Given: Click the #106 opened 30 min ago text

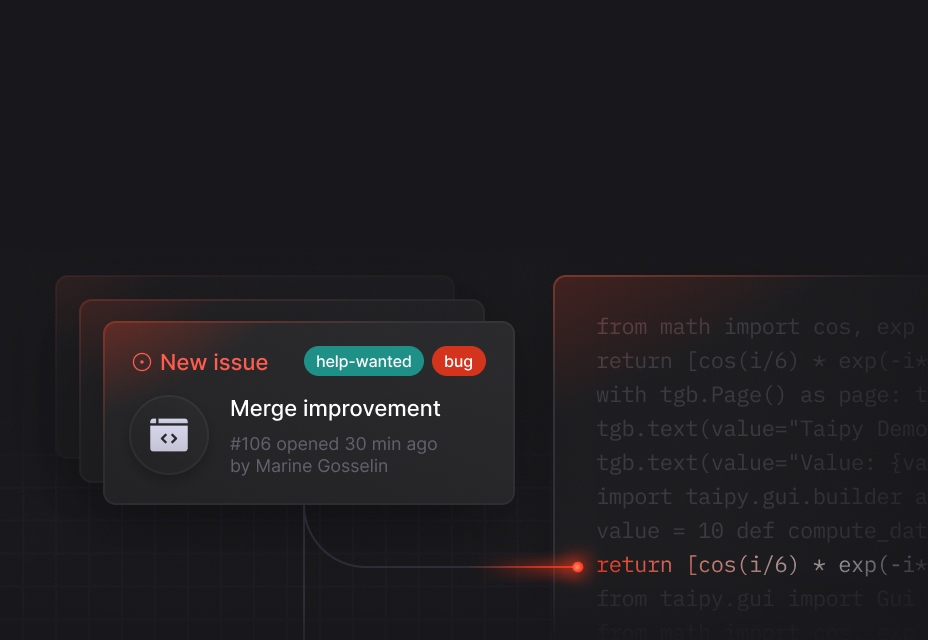Looking at the screenshot, I should (333, 444).
